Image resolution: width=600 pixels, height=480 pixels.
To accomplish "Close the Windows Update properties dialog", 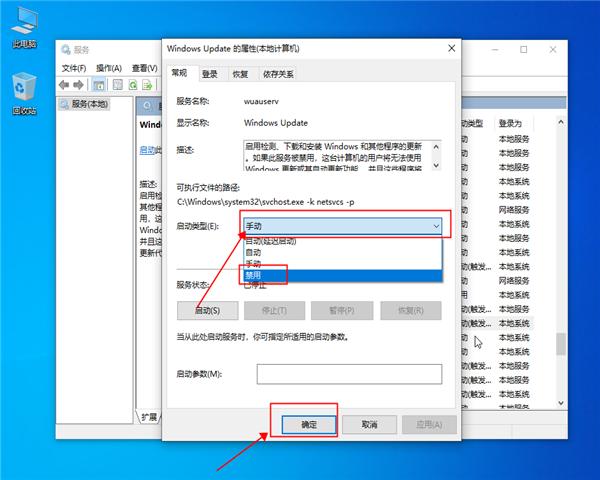I will (x=452, y=48).
